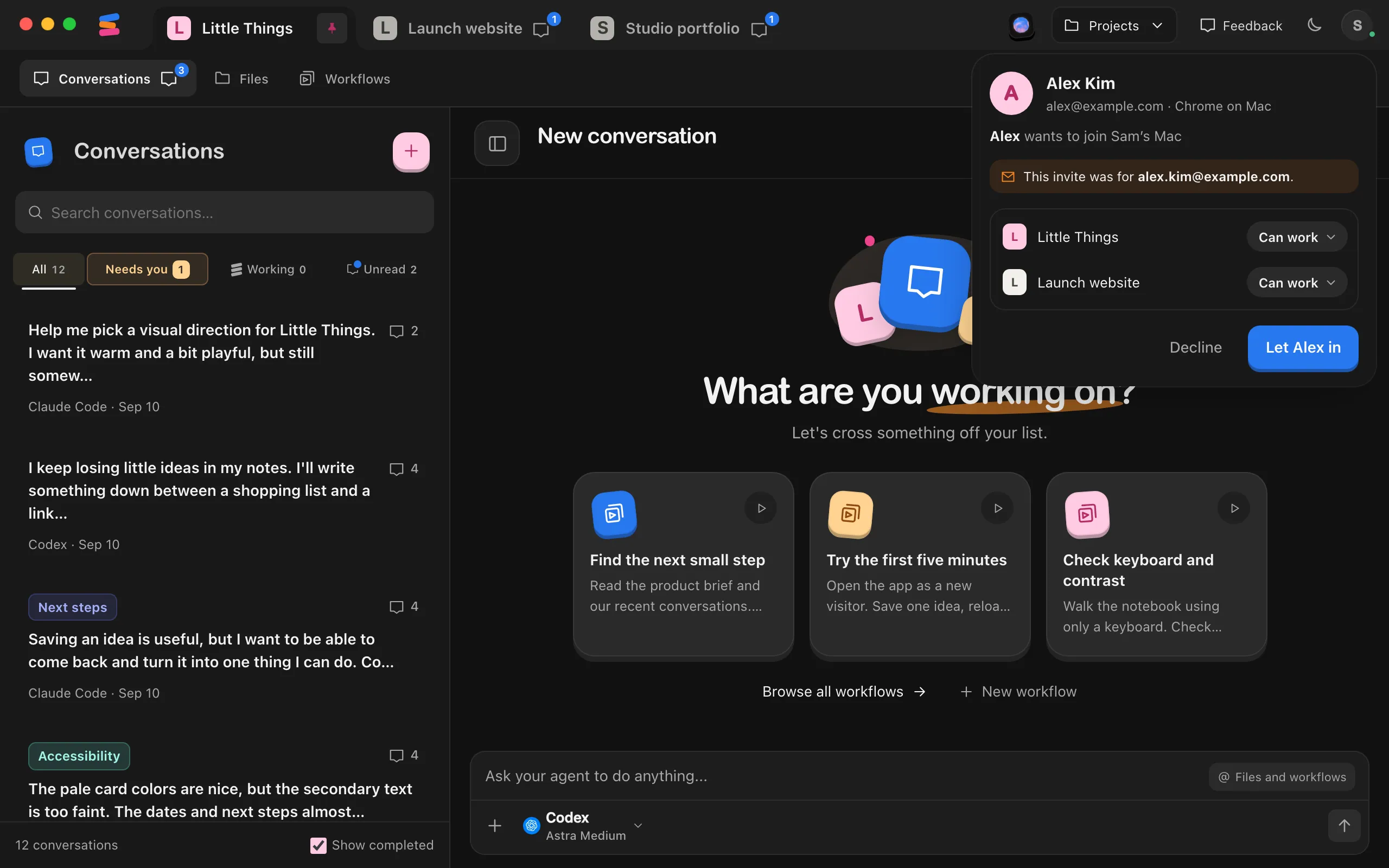Toggle the sidebar panel icon beside New conversation

(x=497, y=144)
